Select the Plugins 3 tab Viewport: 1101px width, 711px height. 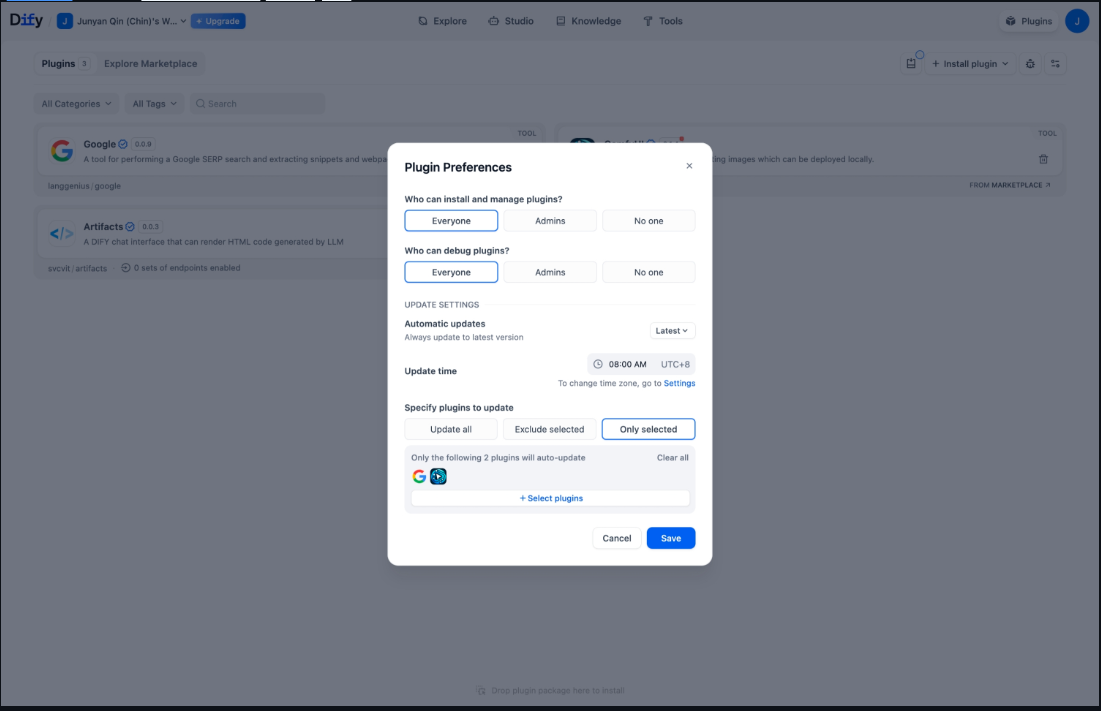pos(65,64)
